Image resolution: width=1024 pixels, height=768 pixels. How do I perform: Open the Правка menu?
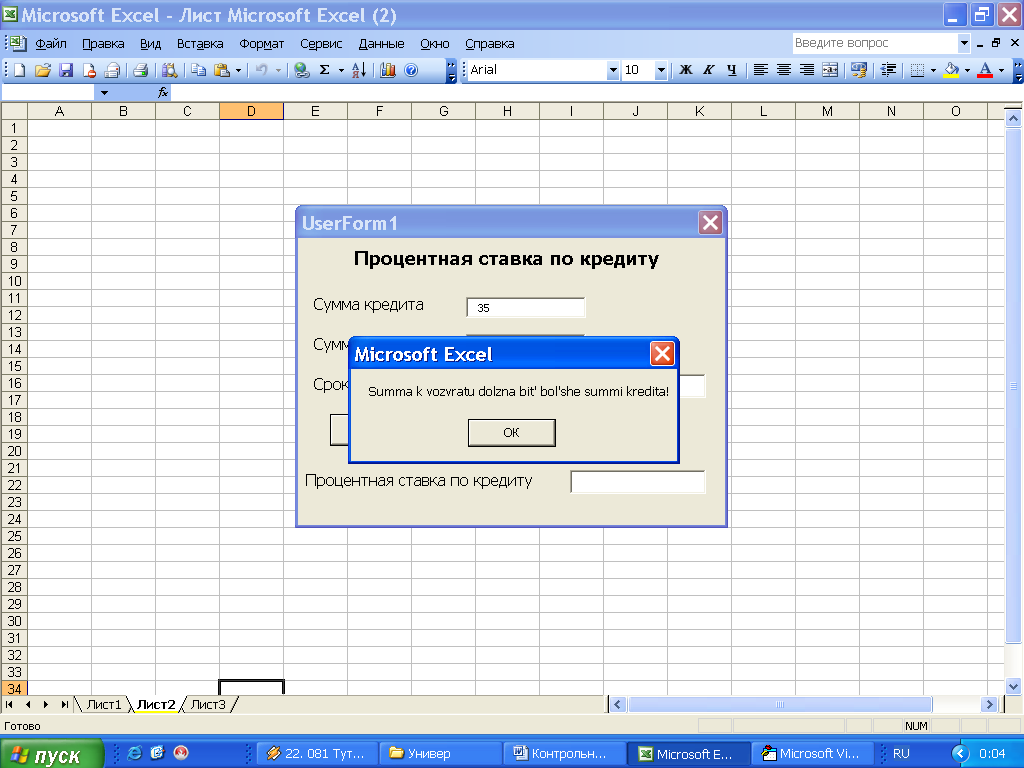pyautogui.click(x=103, y=44)
